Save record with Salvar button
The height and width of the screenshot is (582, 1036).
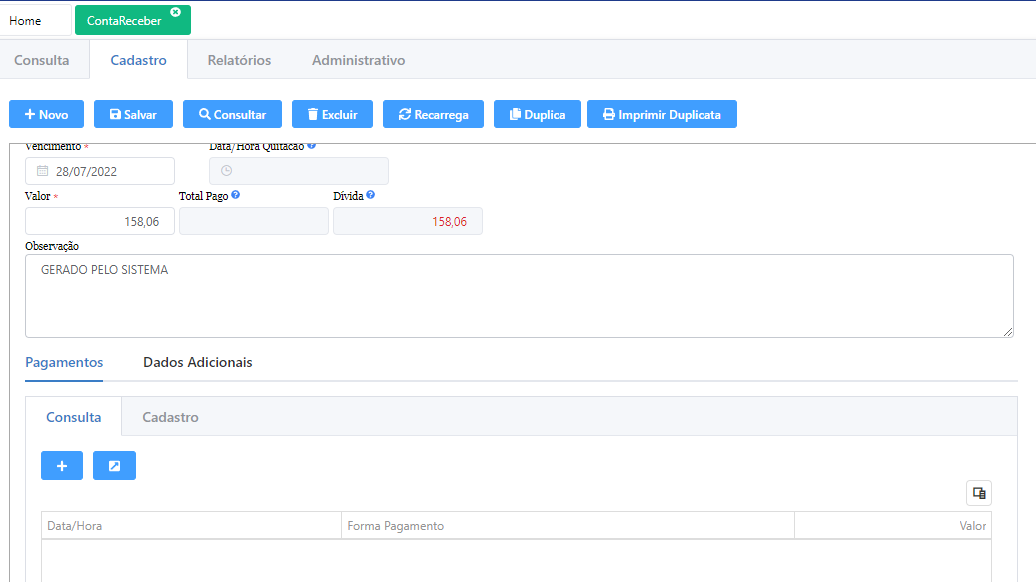(133, 114)
